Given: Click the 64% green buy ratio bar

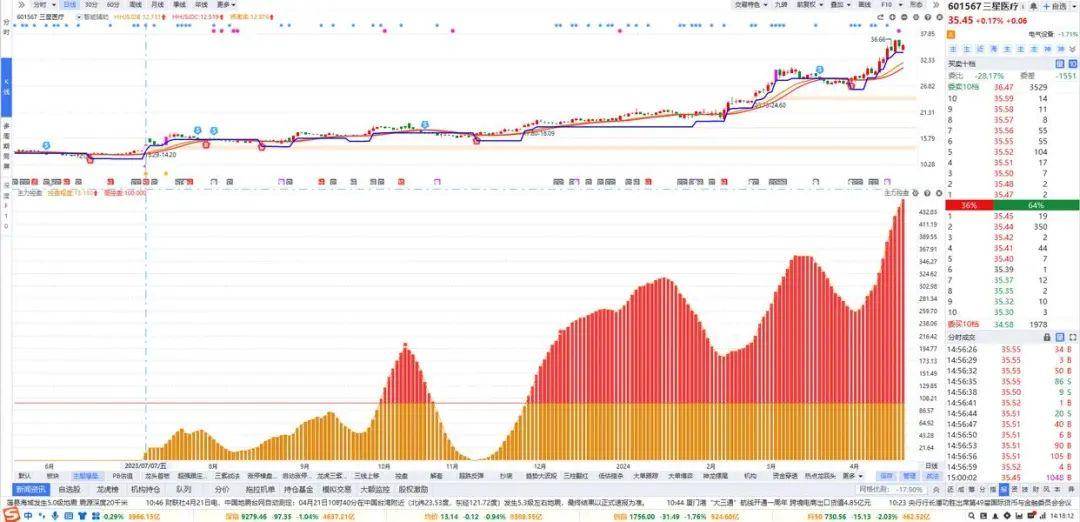Looking at the screenshot, I should (x=1037, y=205).
